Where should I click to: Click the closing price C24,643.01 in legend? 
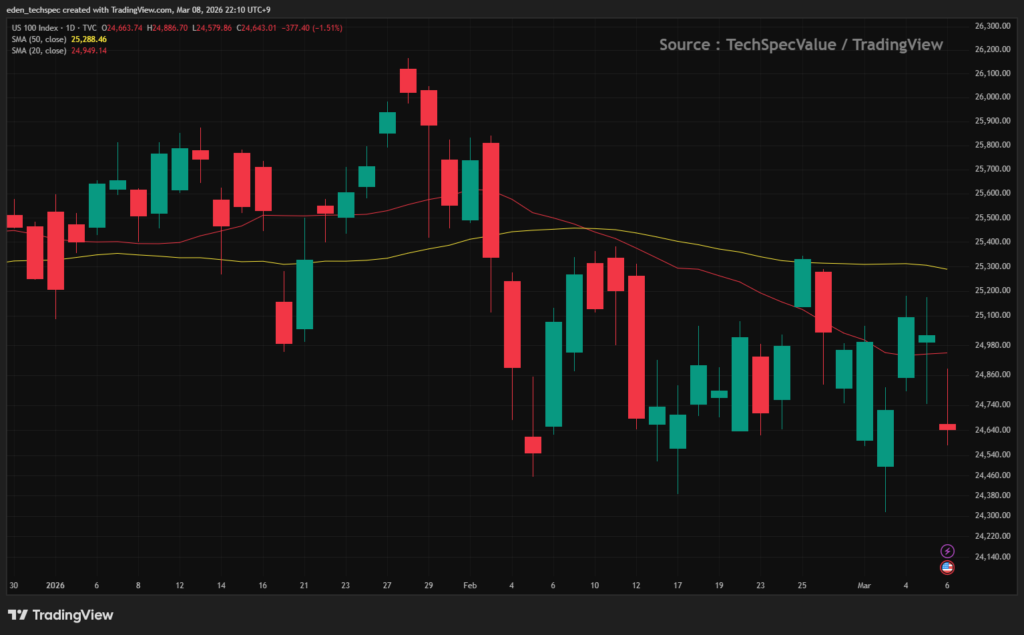click(257, 28)
